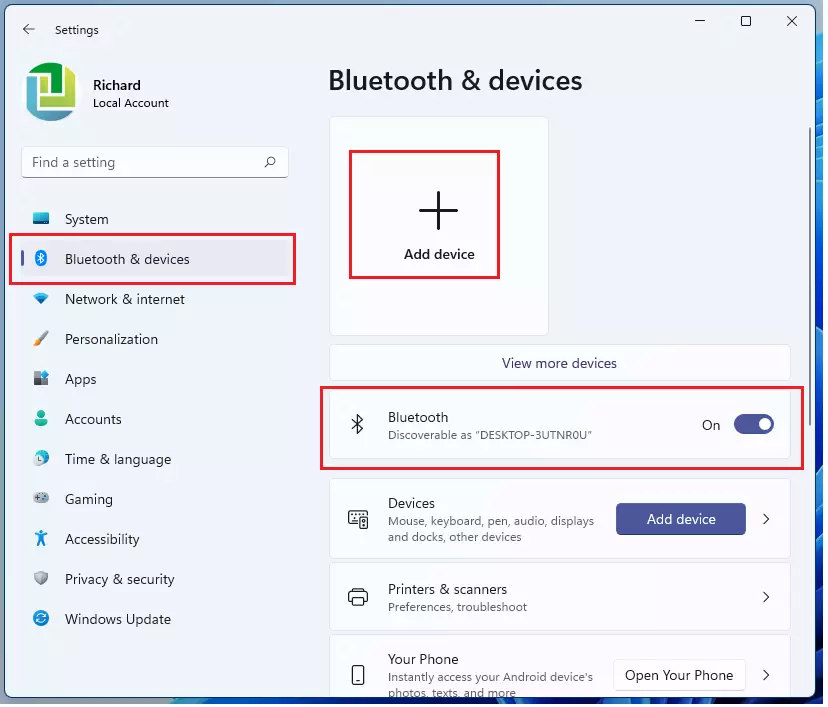Click the Printers & scanners title text
Viewport: 828px width, 707px height.
[x=449, y=591]
